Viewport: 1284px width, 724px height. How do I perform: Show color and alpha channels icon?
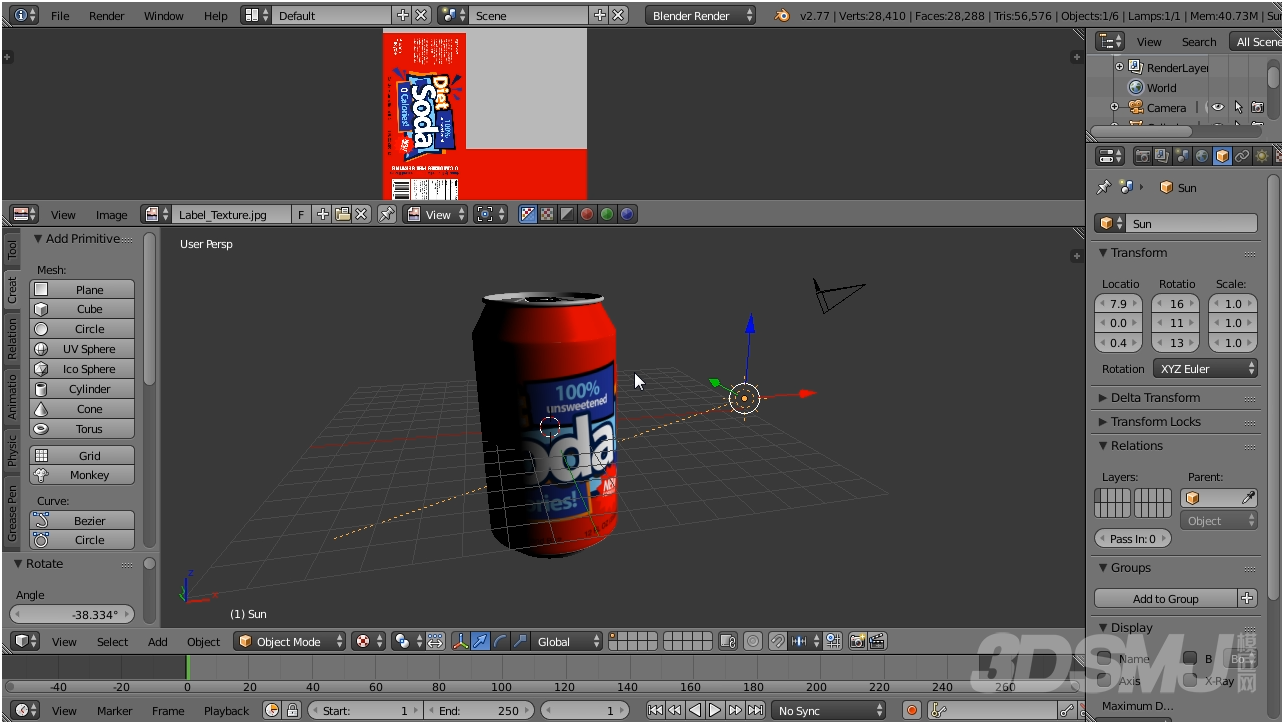tap(528, 214)
